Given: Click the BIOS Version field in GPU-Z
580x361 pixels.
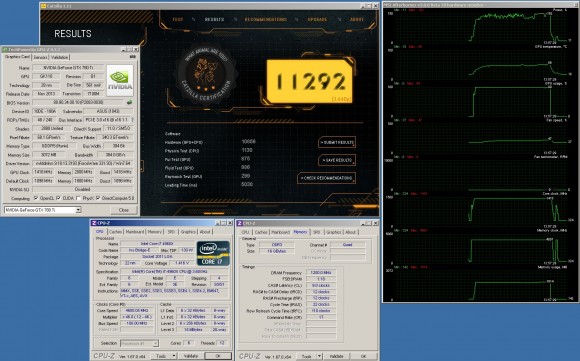Looking at the screenshot, I should pos(78,102).
